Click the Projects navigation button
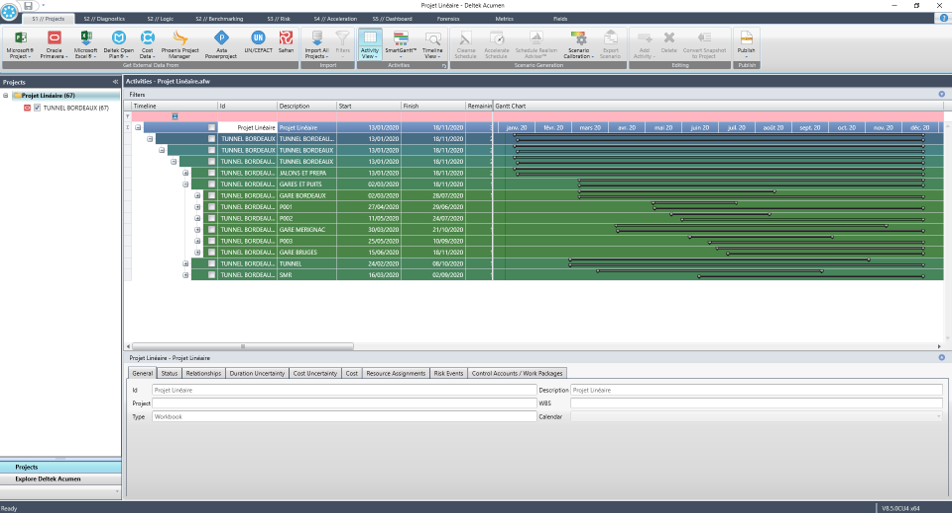 click(x=61, y=467)
